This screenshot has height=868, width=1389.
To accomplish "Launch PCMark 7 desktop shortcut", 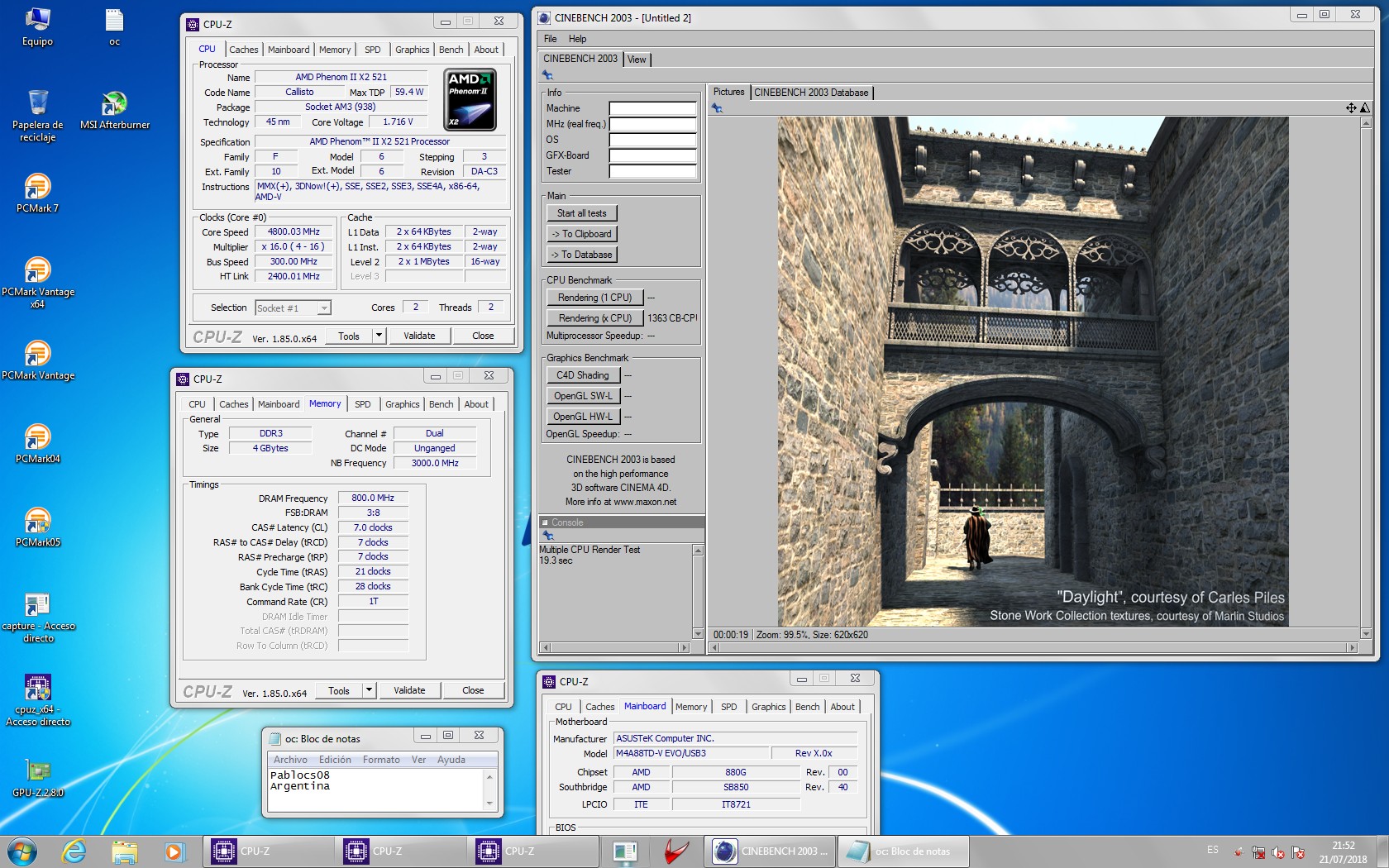I will (x=37, y=193).
